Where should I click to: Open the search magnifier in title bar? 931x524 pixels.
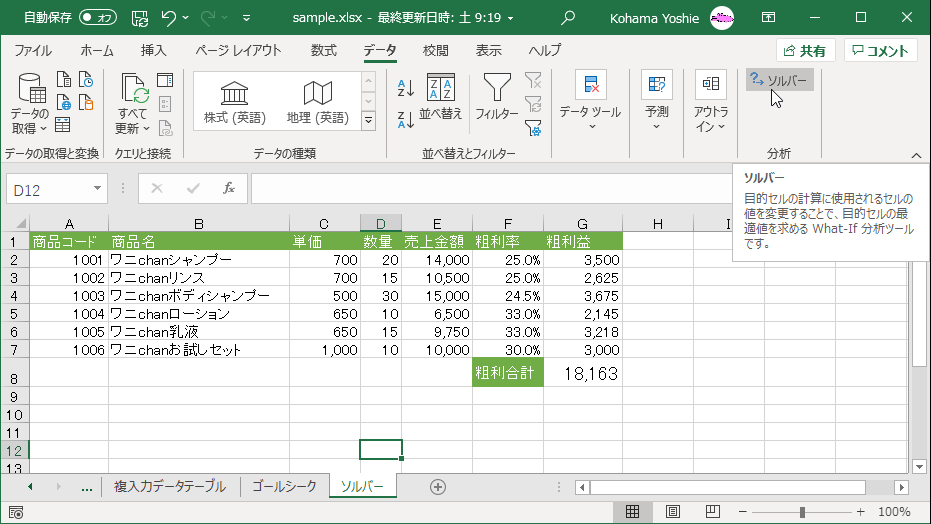568,18
